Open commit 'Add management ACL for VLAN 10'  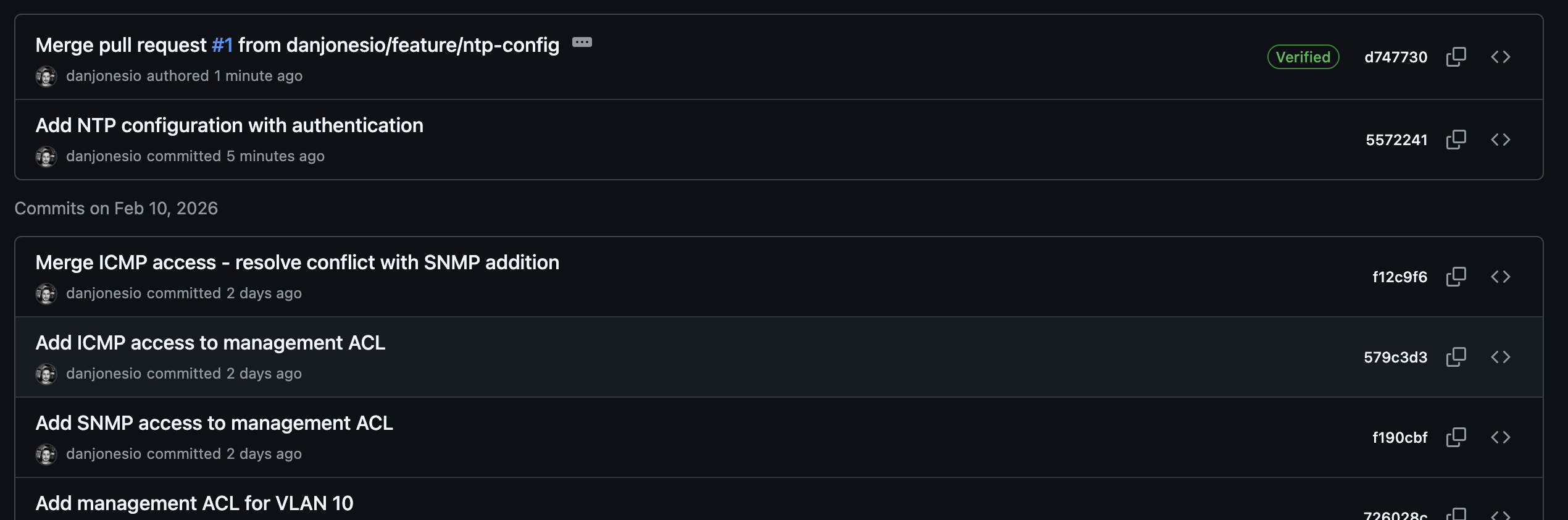[x=195, y=503]
